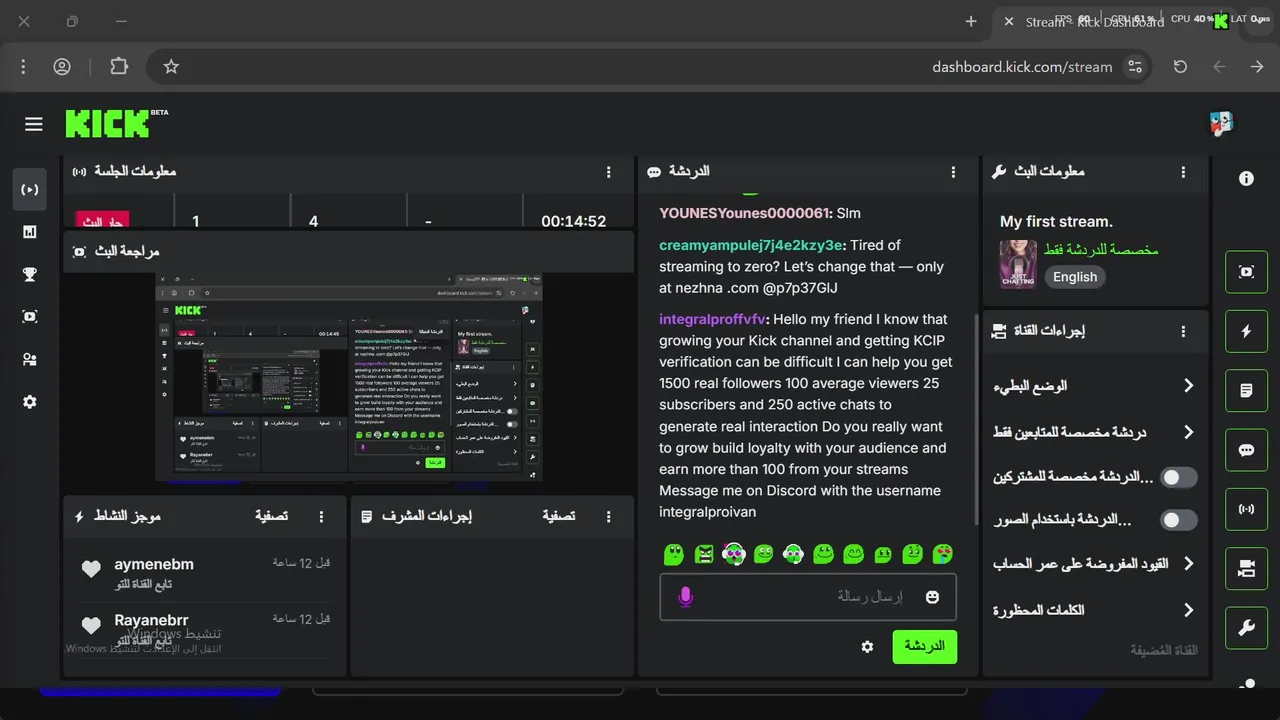Click the site settings icon in address bar
This screenshot has height=720, width=1280.
pos(1135,67)
